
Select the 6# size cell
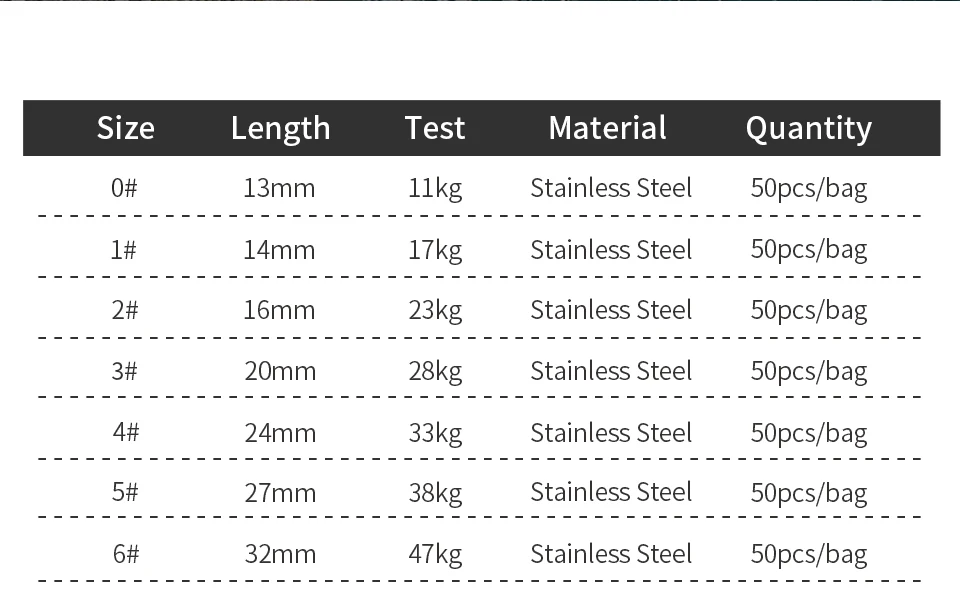[125, 554]
